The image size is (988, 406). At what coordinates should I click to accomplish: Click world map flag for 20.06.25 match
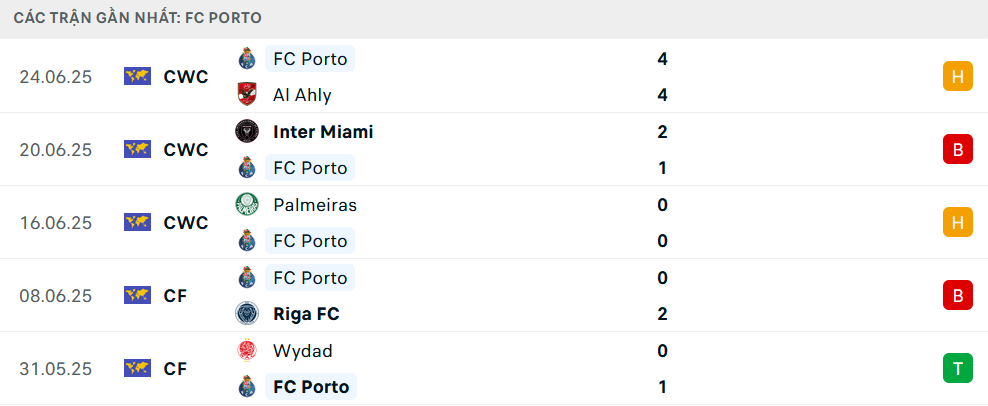click(137, 149)
